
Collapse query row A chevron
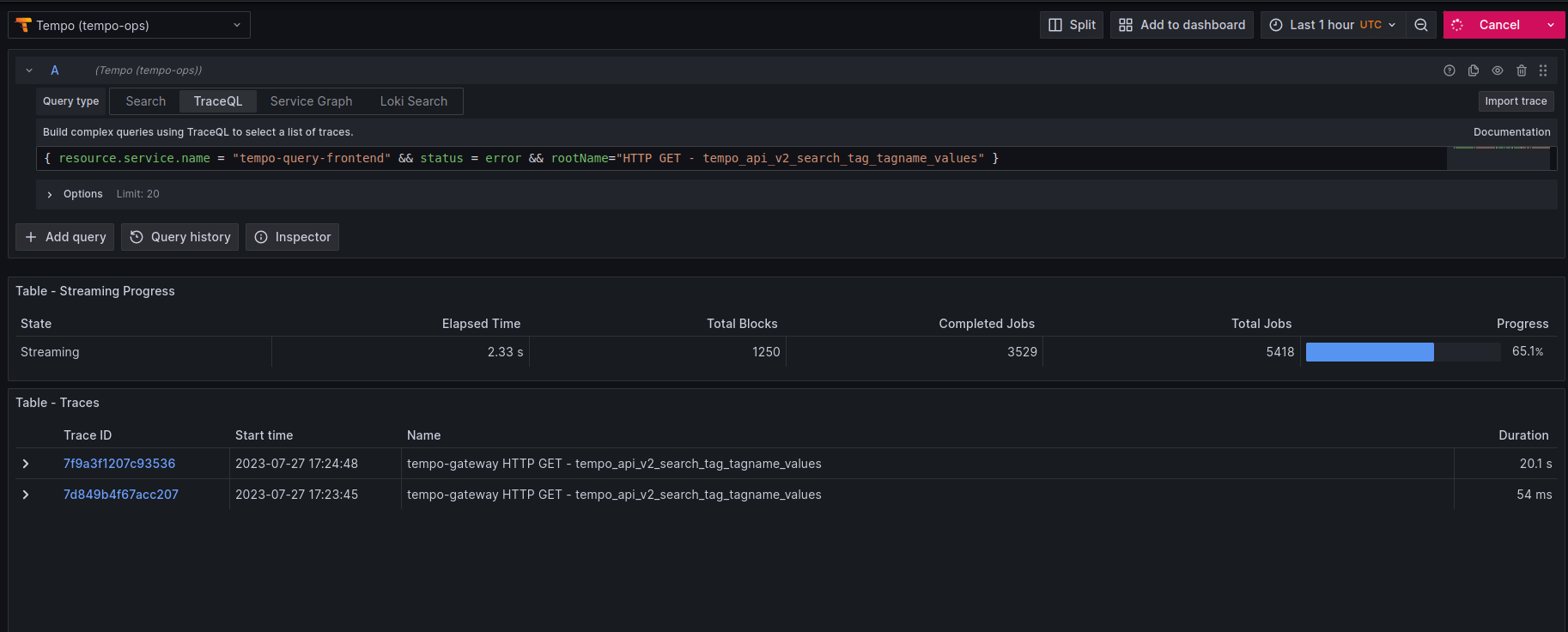pyautogui.click(x=29, y=70)
